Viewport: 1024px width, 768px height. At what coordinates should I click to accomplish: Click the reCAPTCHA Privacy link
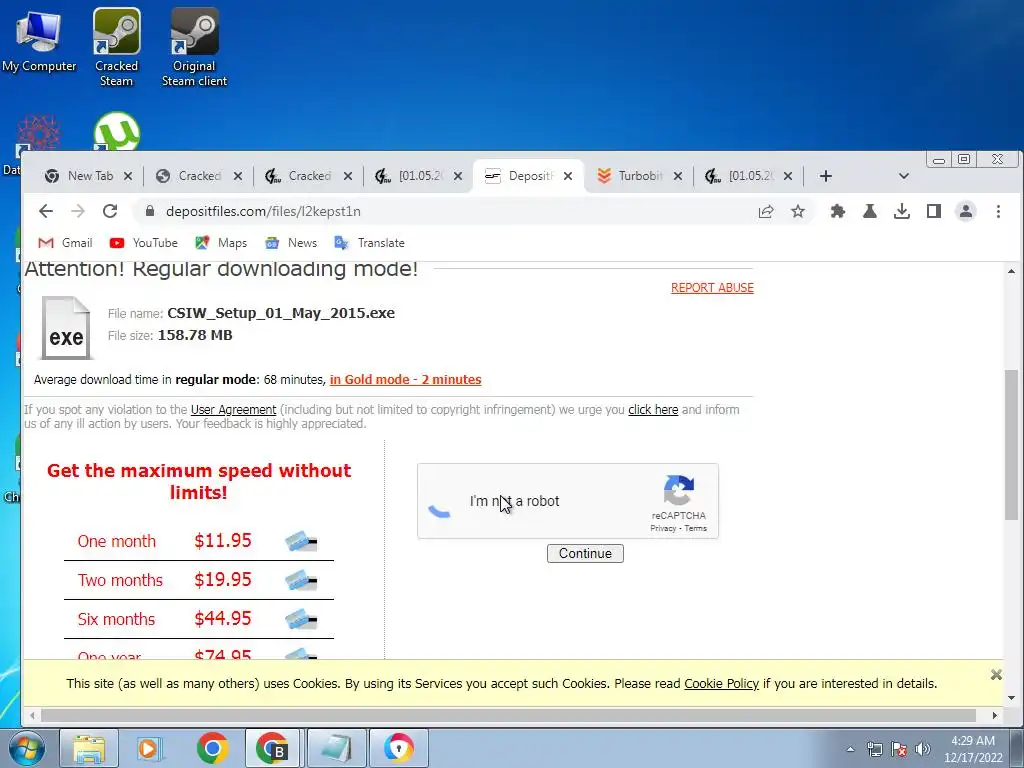(663, 528)
